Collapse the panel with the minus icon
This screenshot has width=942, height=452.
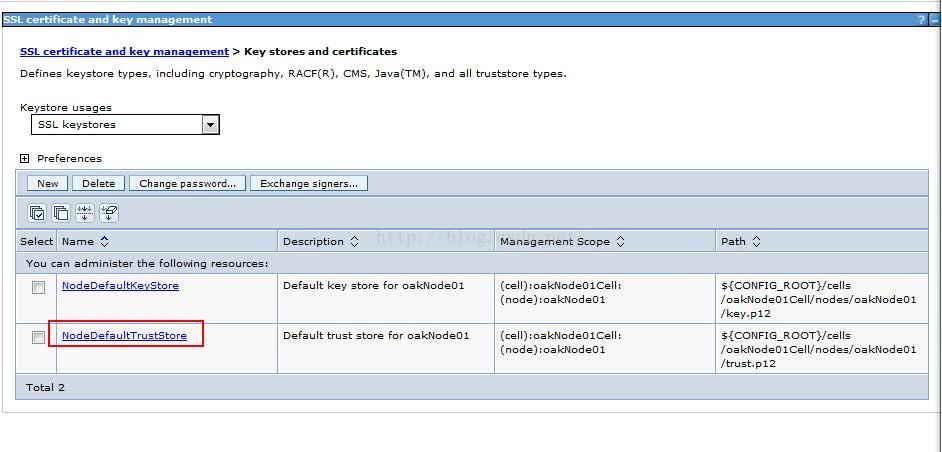coord(933,19)
